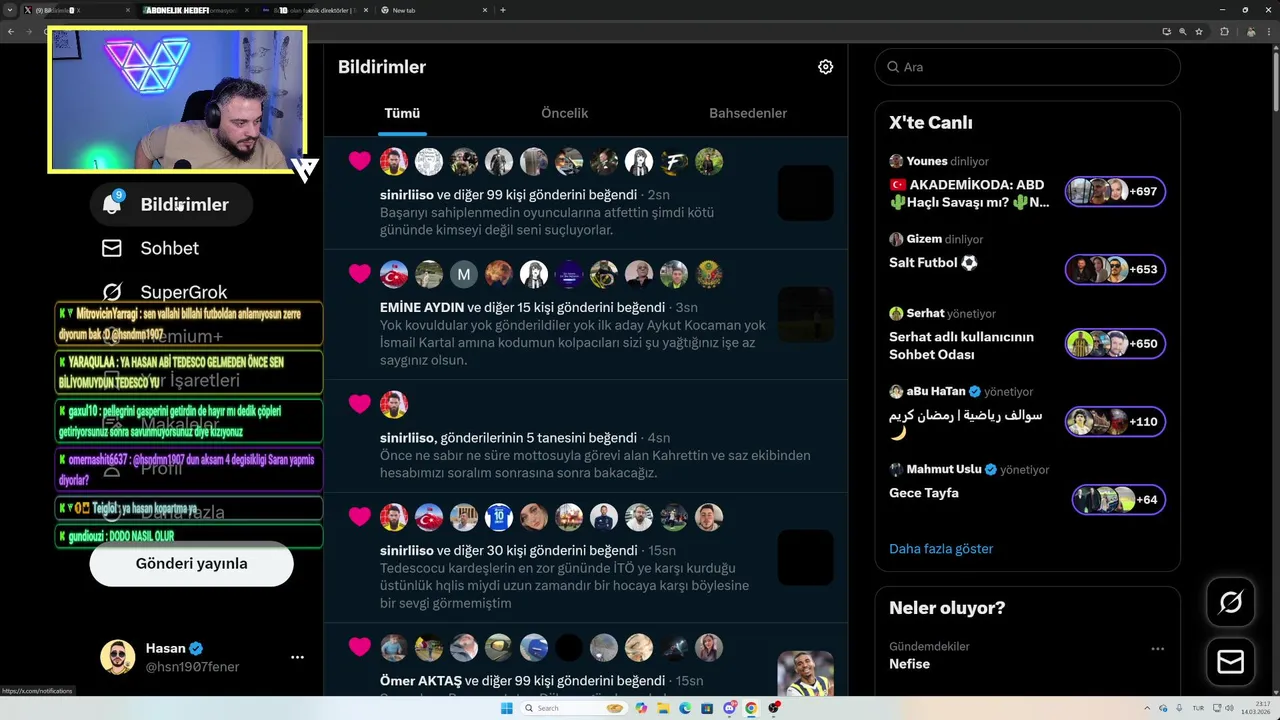This screenshot has height=720, width=1280.
Task: Click Gönderi yayınla button
Action: pos(191,563)
